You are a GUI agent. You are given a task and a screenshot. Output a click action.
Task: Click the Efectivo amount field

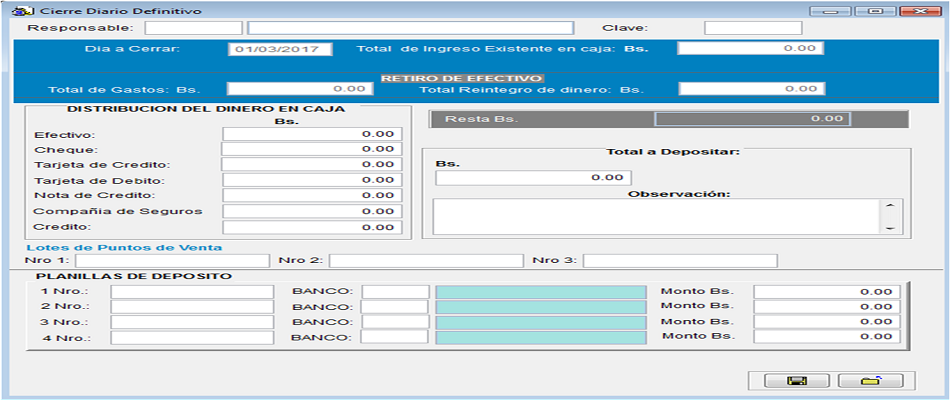click(311, 134)
